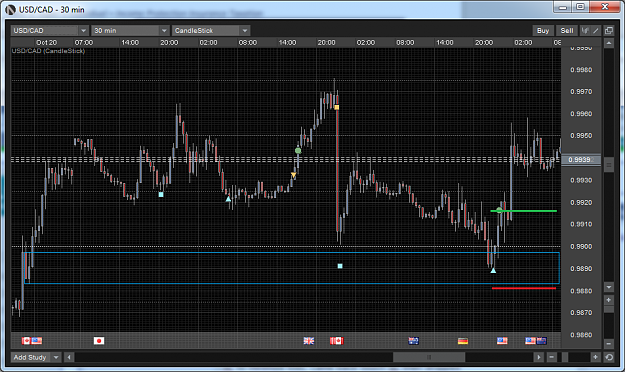
Task: Click the Australia flag news event
Action: [x=413, y=341]
